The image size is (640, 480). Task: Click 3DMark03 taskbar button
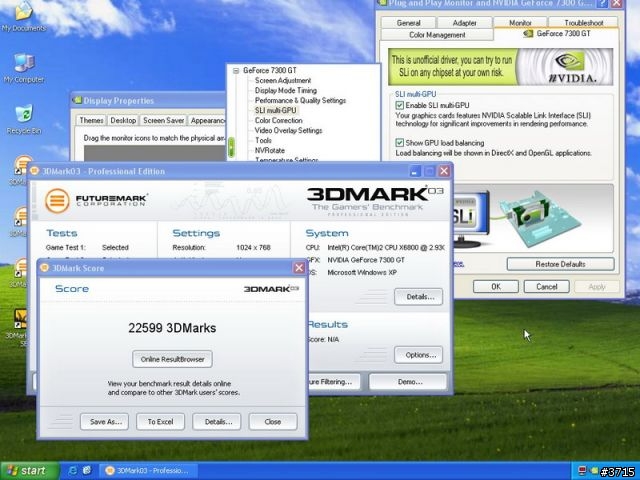[148, 471]
